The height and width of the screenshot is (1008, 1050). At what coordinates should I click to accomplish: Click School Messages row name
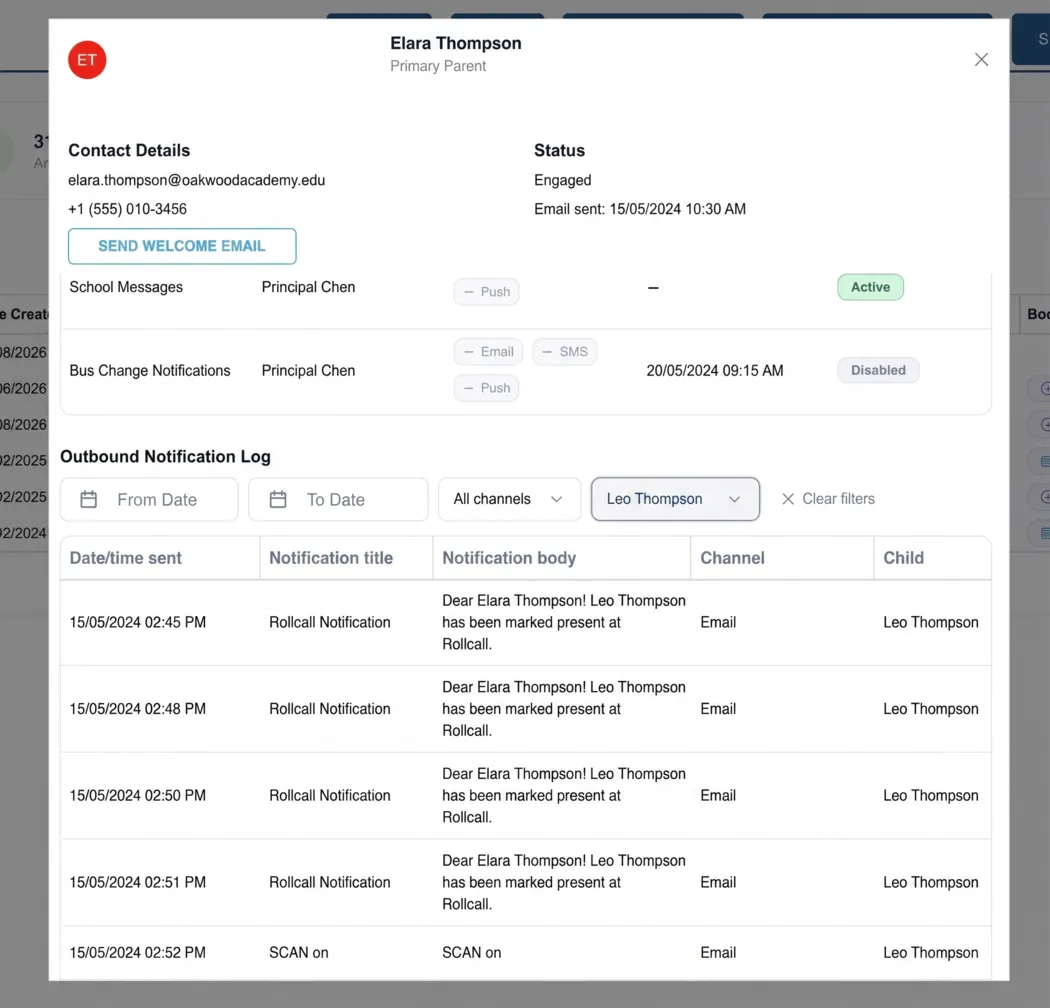pyautogui.click(x=126, y=287)
